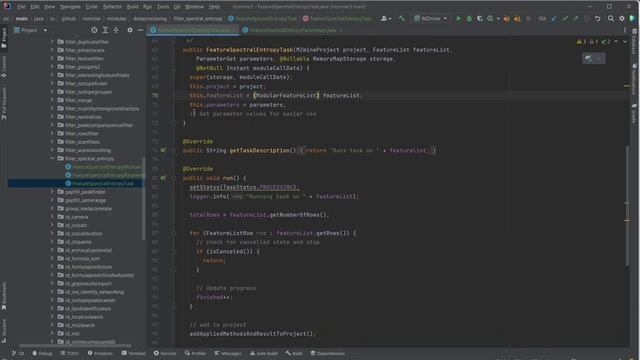The image size is (640, 360).
Task: Click the dataprocessing breadcrumb
Action: tap(150, 19)
